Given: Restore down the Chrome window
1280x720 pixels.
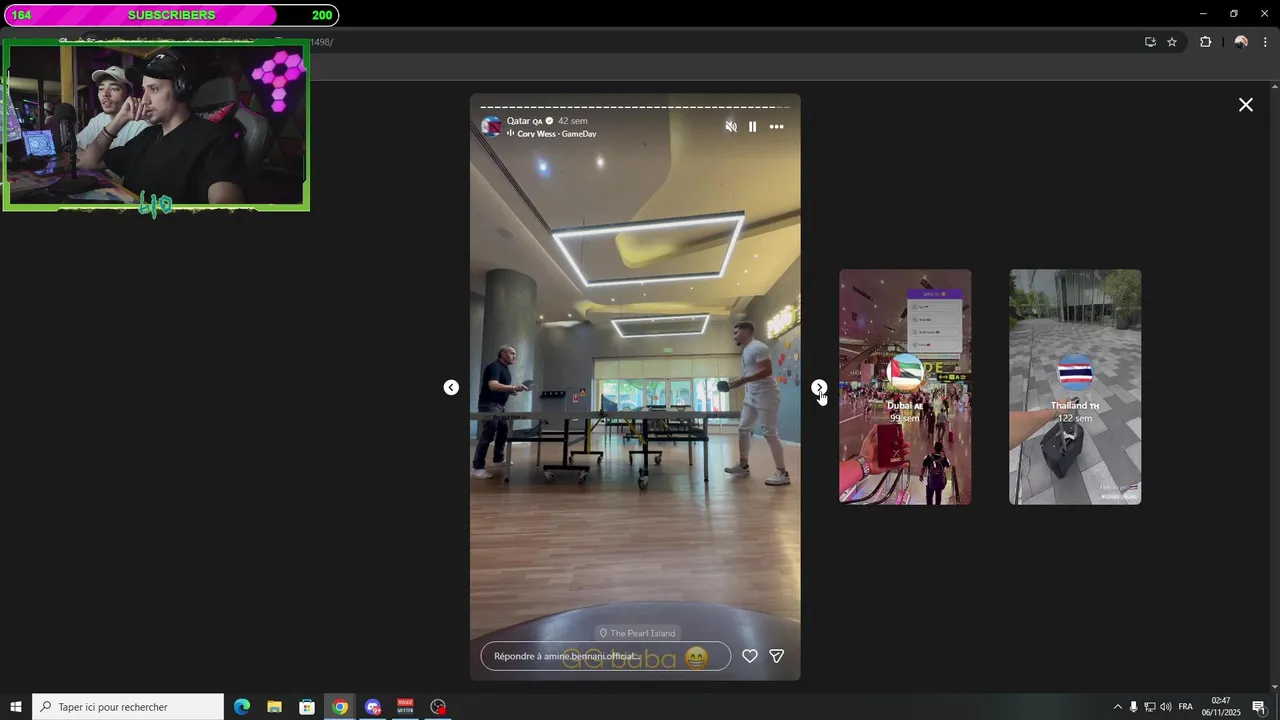Looking at the screenshot, I should click(x=1233, y=14).
